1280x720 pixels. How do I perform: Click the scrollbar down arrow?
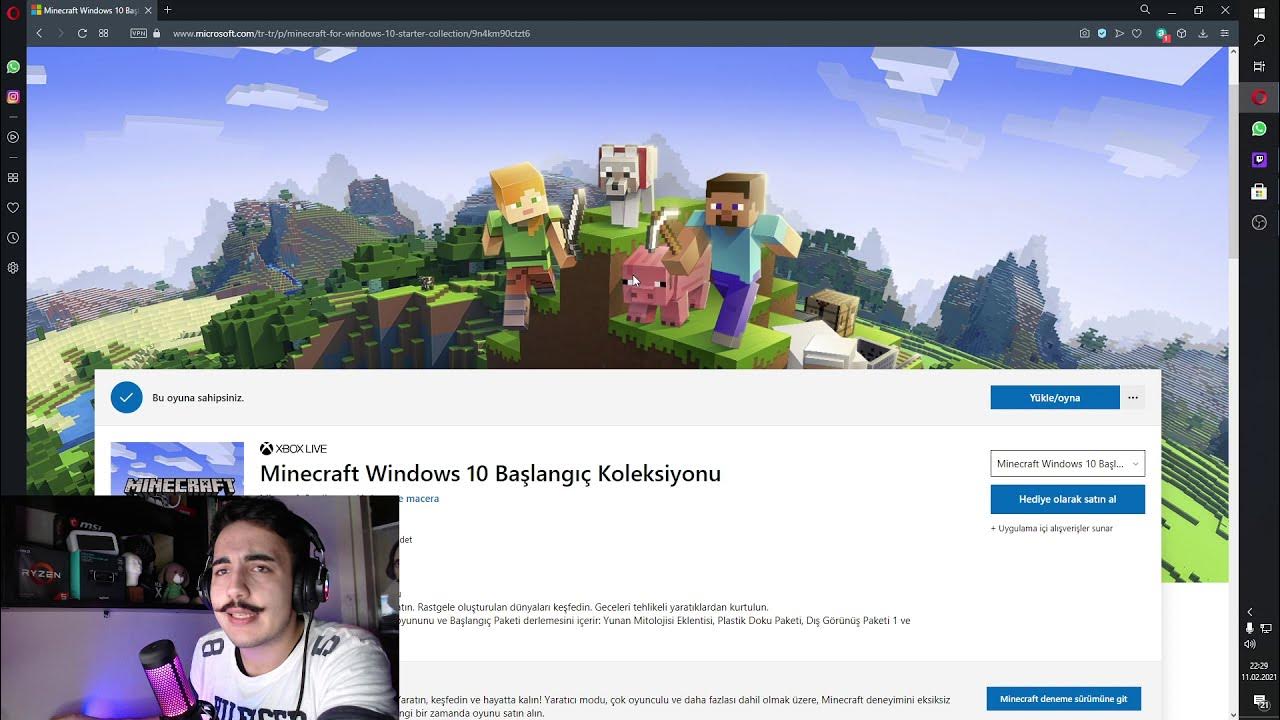pyautogui.click(x=1234, y=714)
